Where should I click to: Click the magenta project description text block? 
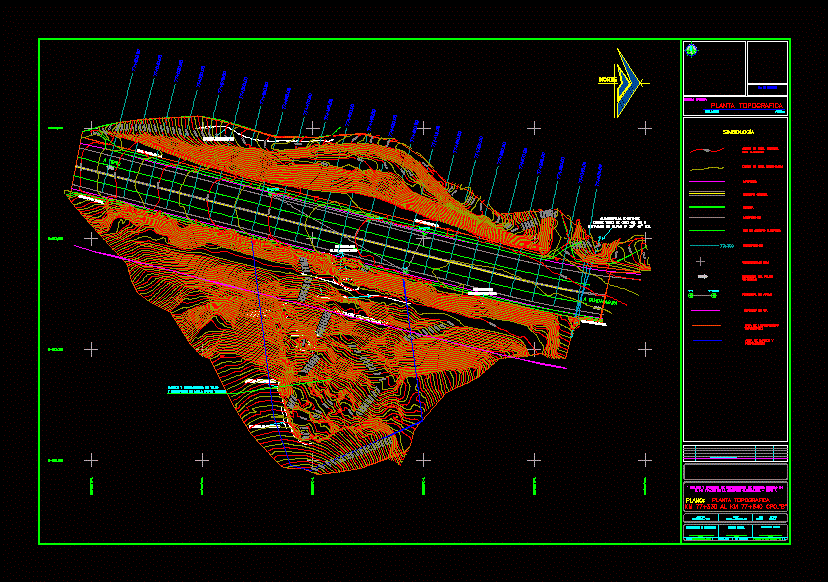click(735, 487)
